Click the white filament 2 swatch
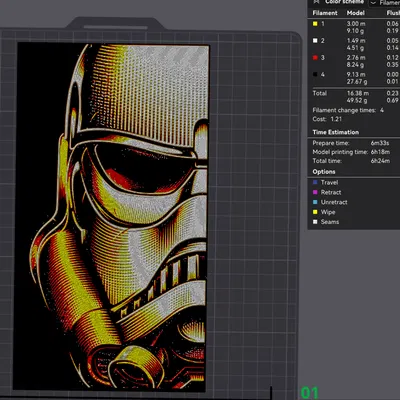 315,41
